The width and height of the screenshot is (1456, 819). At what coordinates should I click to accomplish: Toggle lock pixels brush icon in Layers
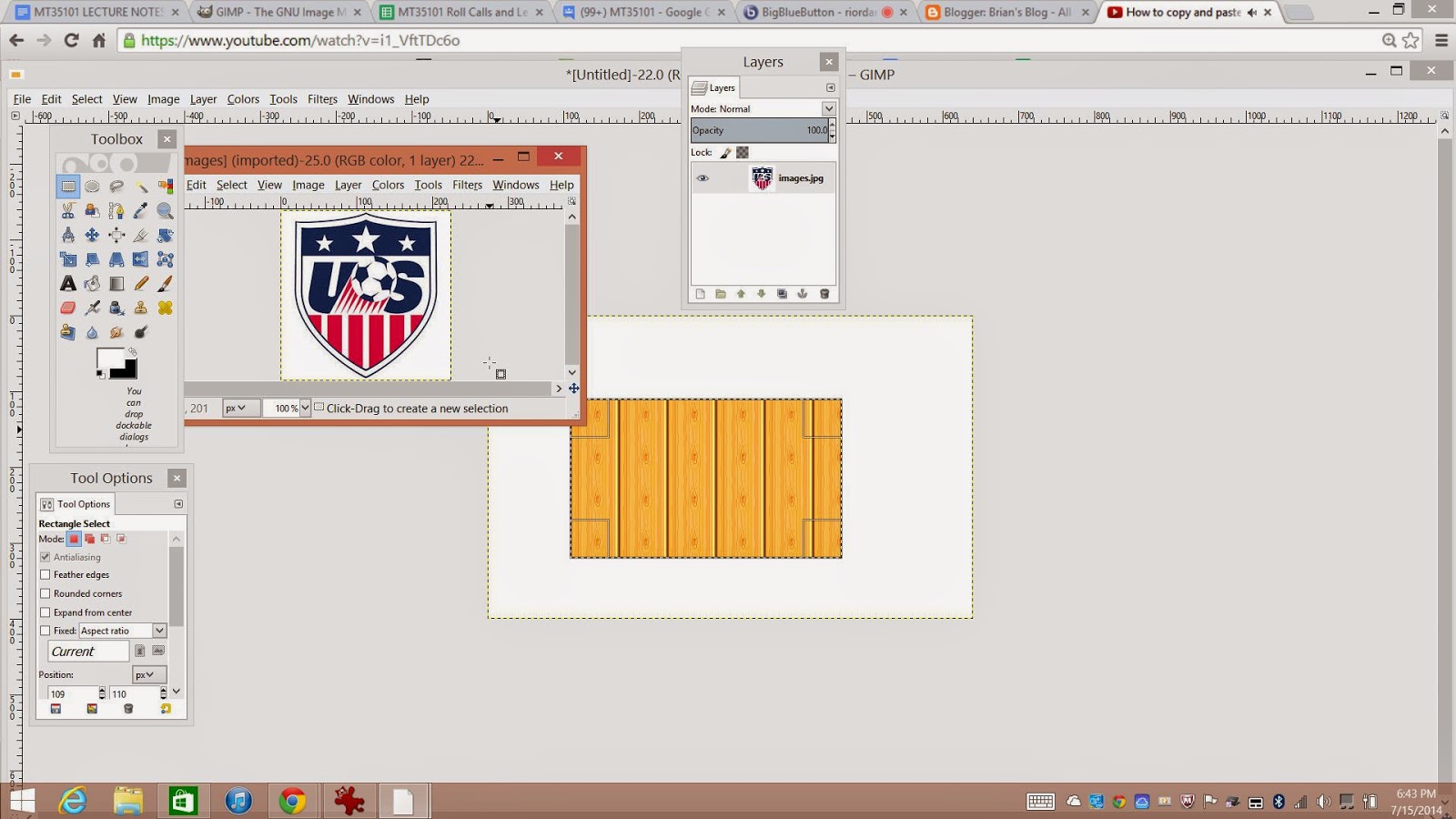point(725,153)
